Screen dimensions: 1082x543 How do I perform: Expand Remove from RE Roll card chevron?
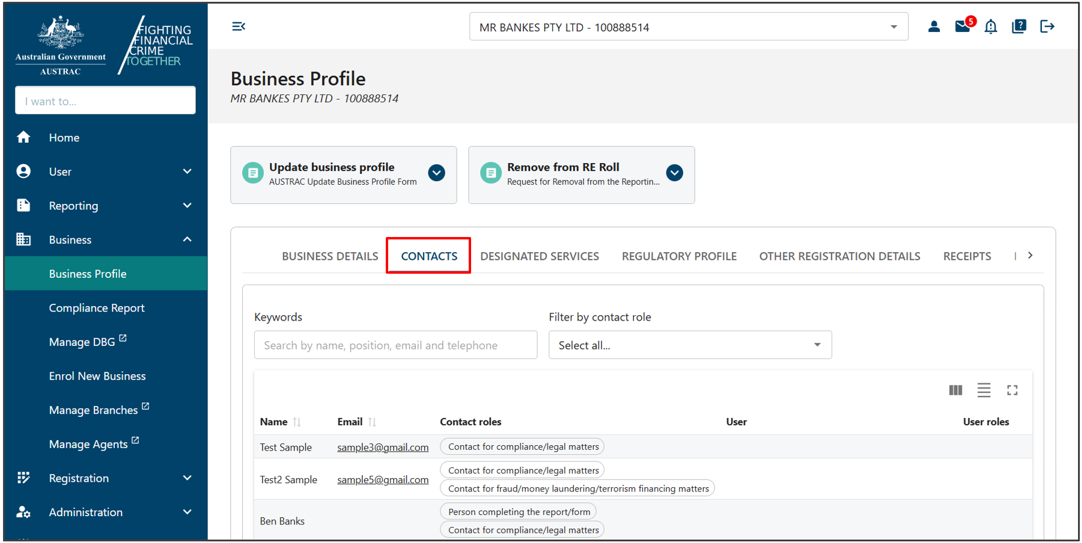tap(674, 173)
